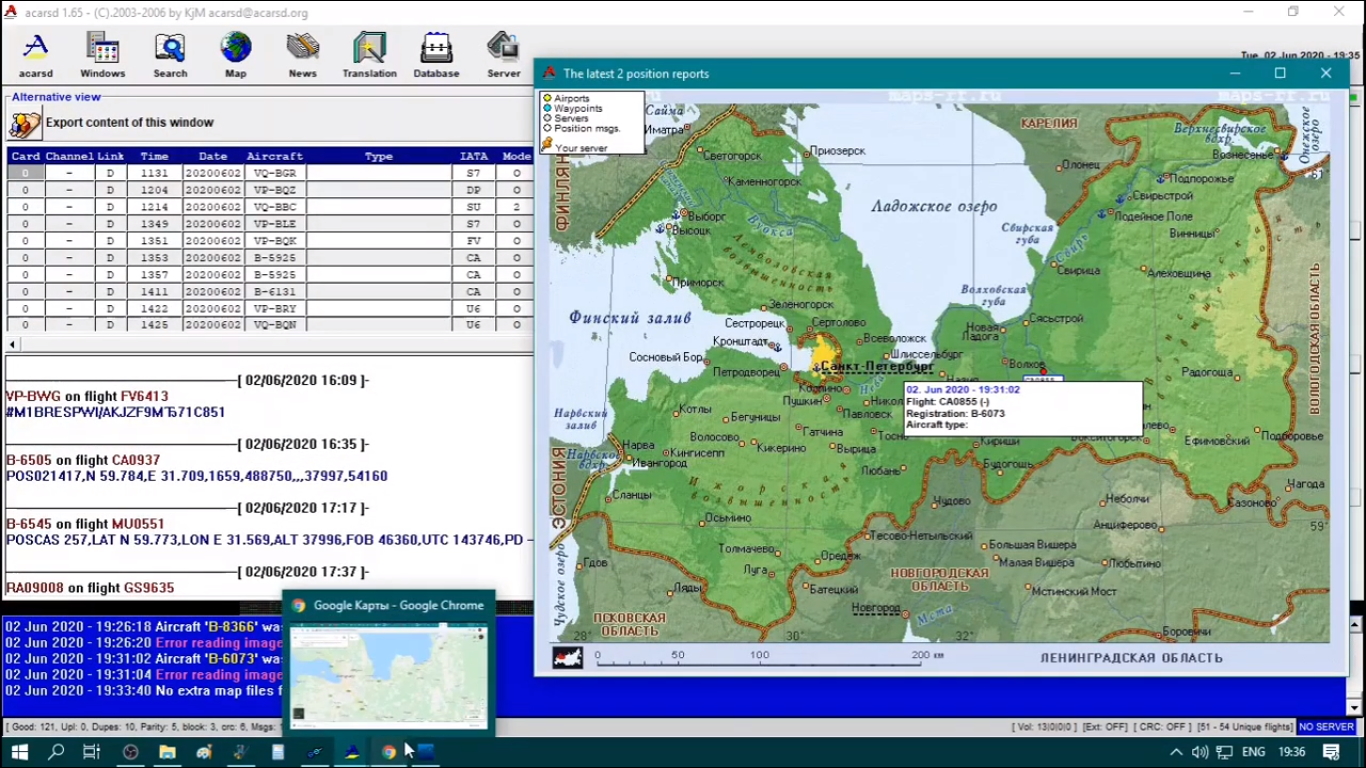
Task: Open the News toolbar icon
Action: pyautogui.click(x=302, y=55)
